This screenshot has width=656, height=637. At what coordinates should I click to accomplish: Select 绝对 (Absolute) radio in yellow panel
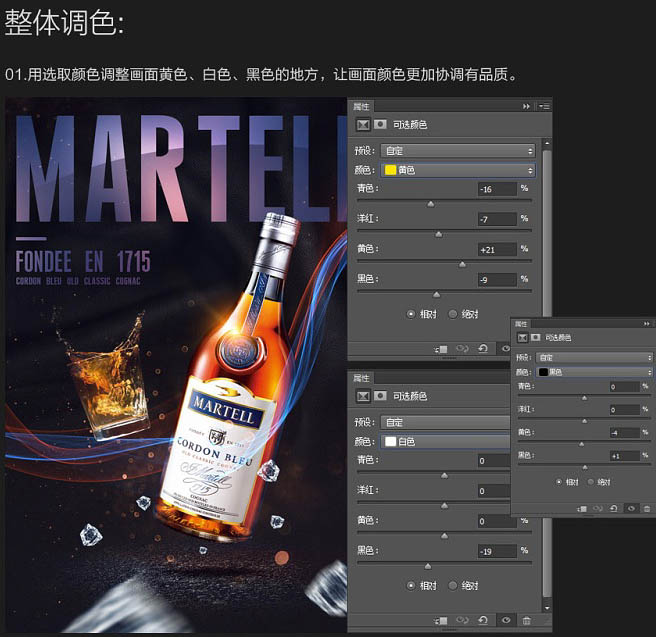(453, 314)
